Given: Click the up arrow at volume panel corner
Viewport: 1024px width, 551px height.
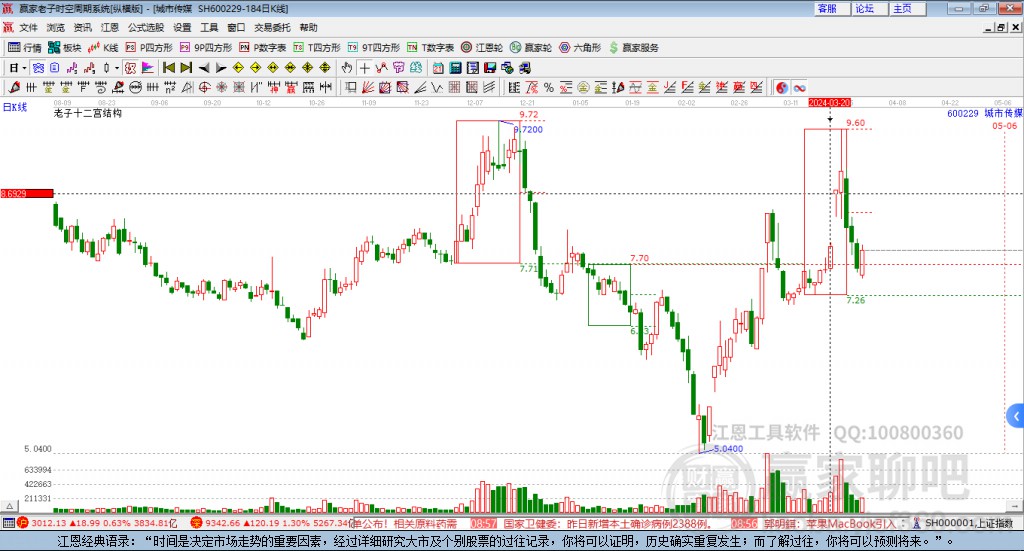Looking at the screenshot, I should [x=9, y=506].
